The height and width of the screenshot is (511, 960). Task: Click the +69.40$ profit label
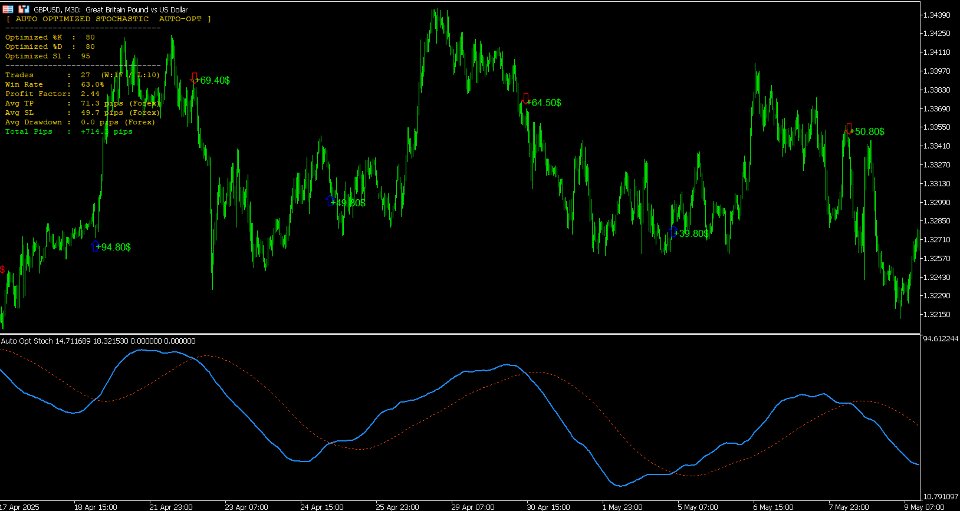[212, 81]
